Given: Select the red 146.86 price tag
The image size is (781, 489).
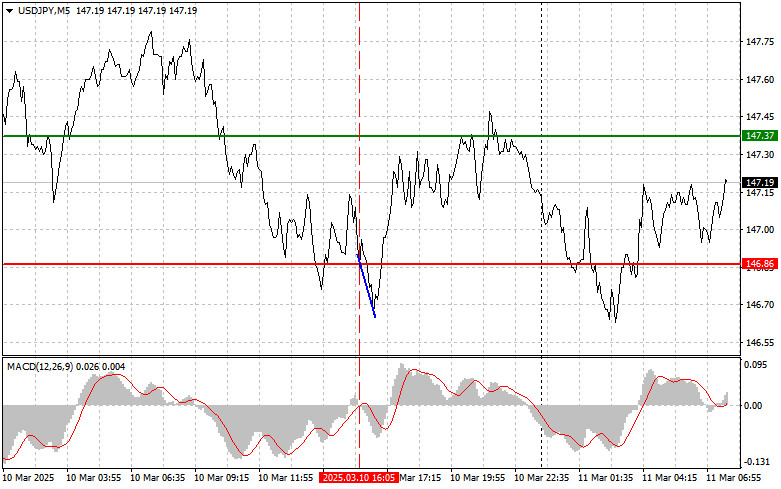Looking at the screenshot, I should 759,264.
